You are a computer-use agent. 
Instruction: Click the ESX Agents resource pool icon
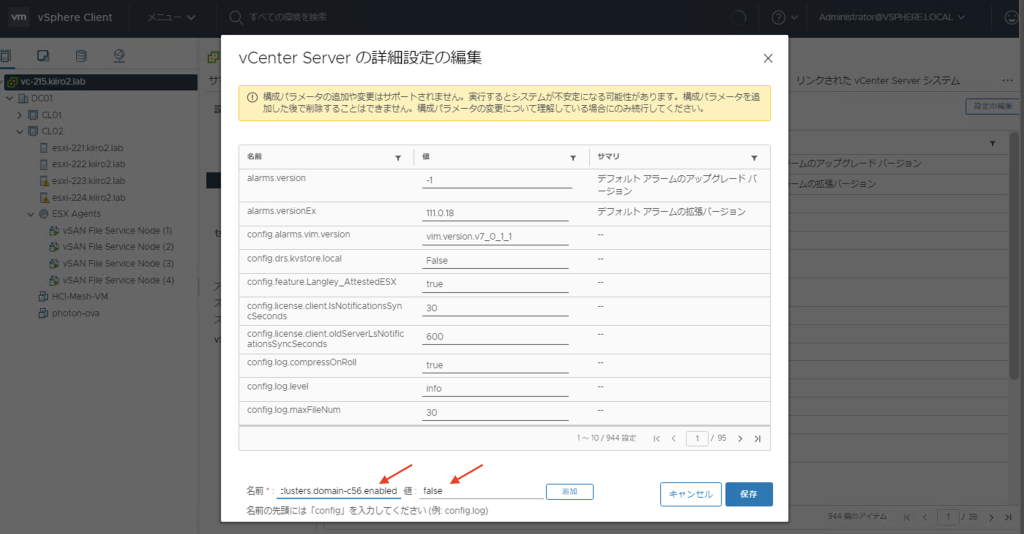tap(44, 214)
